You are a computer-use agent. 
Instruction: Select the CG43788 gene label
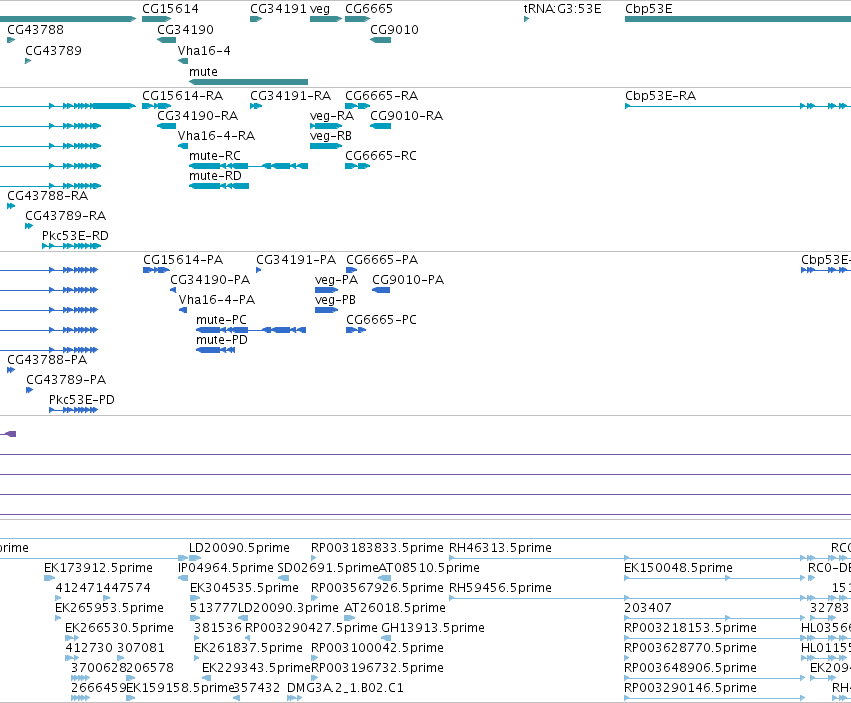pos(35,29)
